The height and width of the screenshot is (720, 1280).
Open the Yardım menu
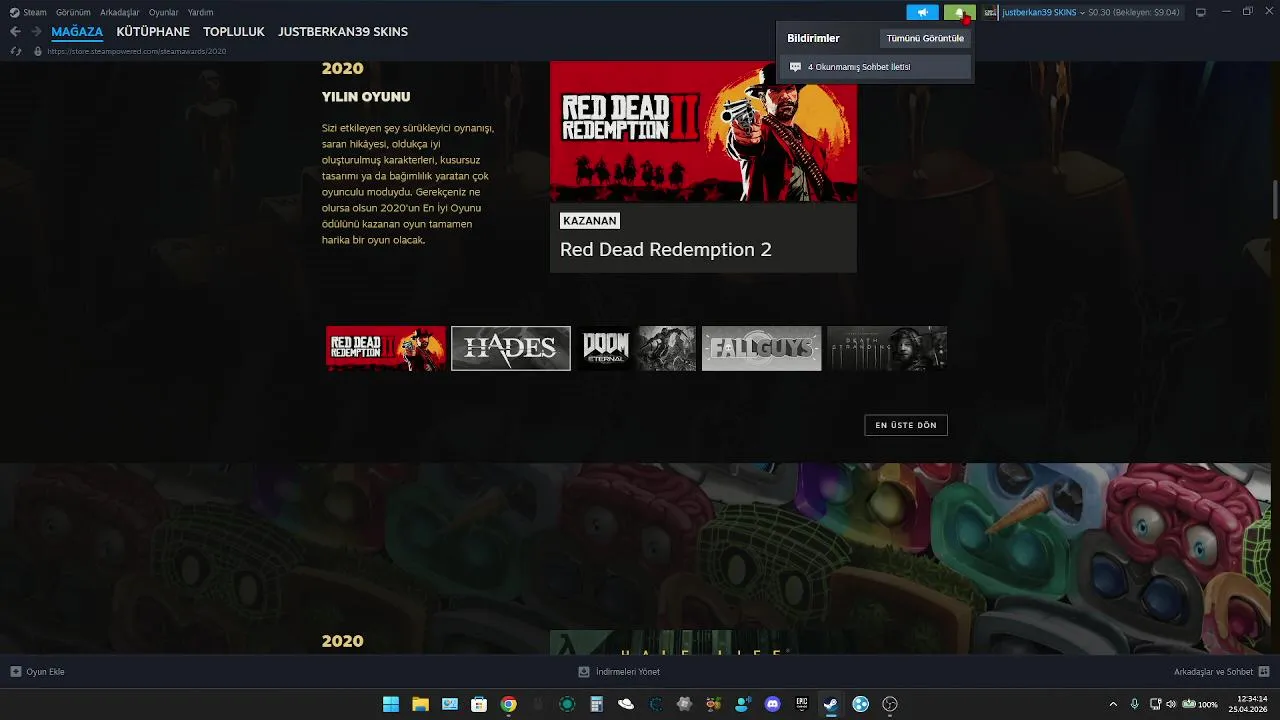click(x=201, y=12)
